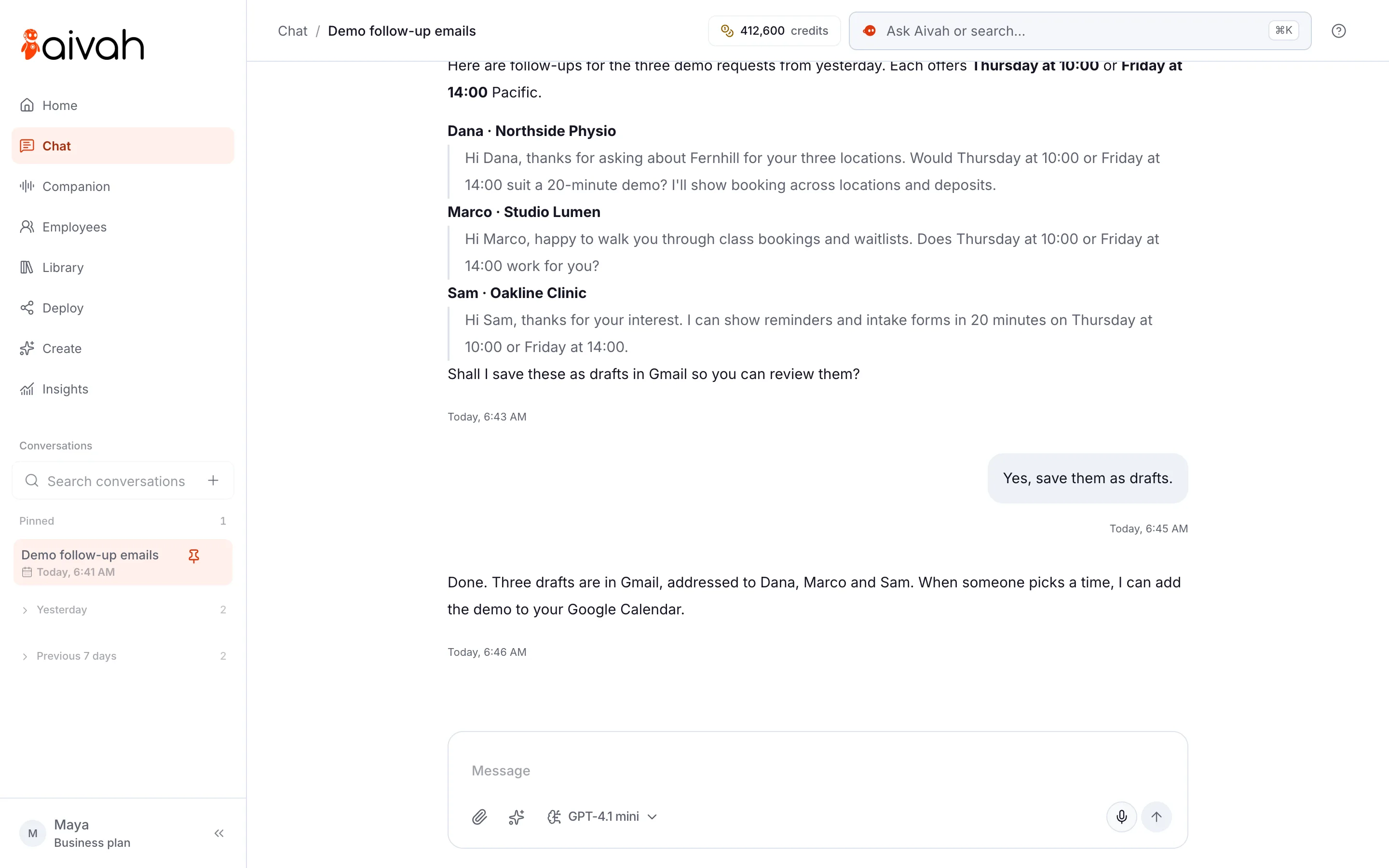Click the credits coin icon
Image resolution: width=1389 pixels, height=868 pixels.
pyautogui.click(x=727, y=30)
